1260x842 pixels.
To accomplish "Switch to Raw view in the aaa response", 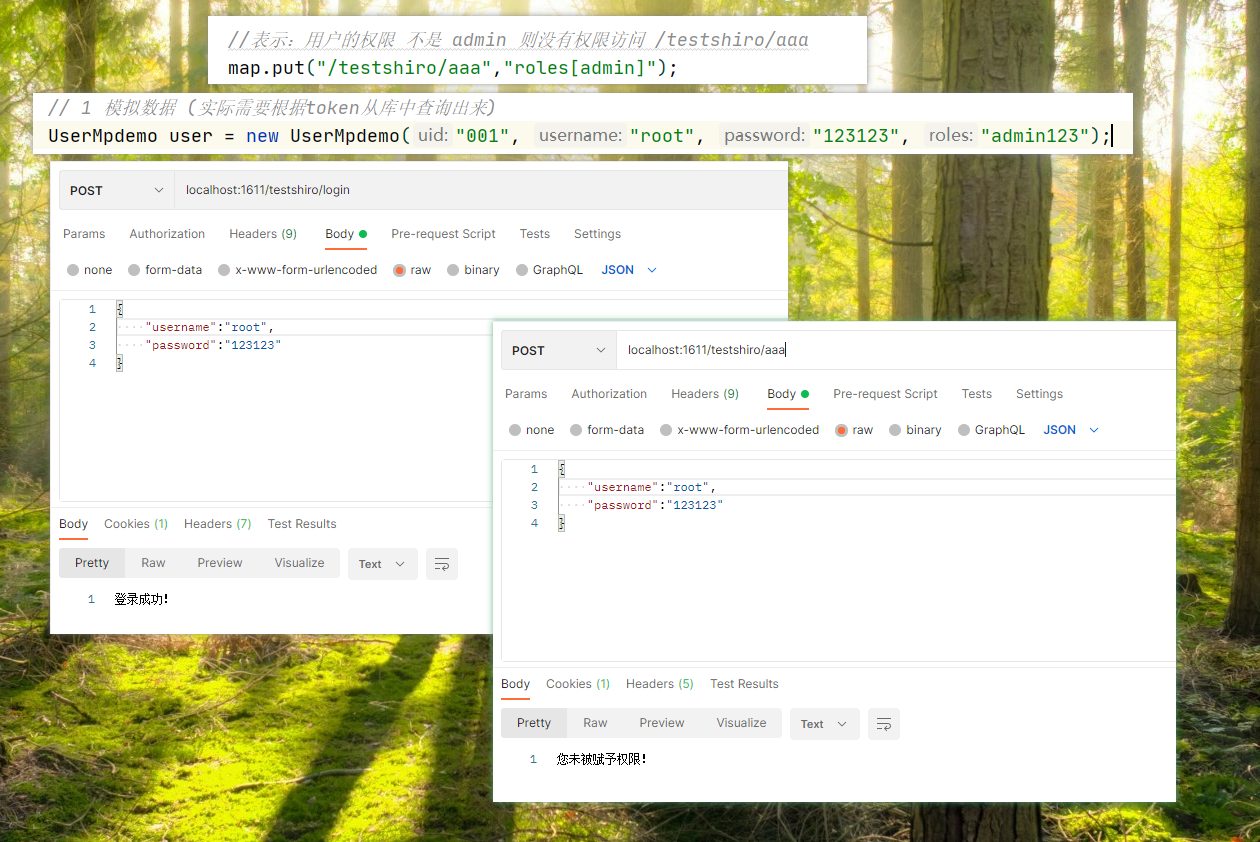I will tap(595, 723).
